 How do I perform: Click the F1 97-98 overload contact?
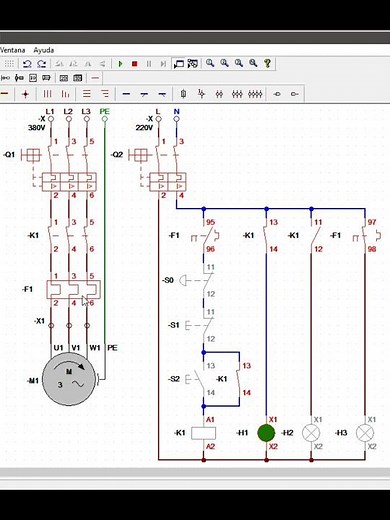tap(367, 236)
